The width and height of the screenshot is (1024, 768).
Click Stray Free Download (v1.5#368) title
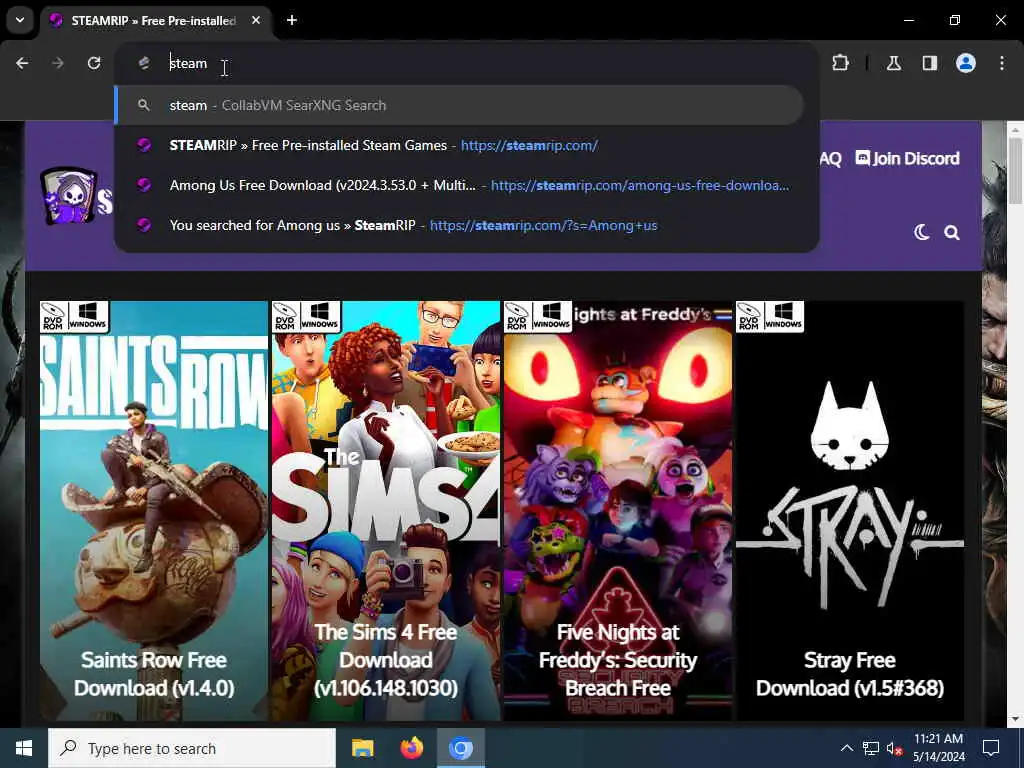850,674
